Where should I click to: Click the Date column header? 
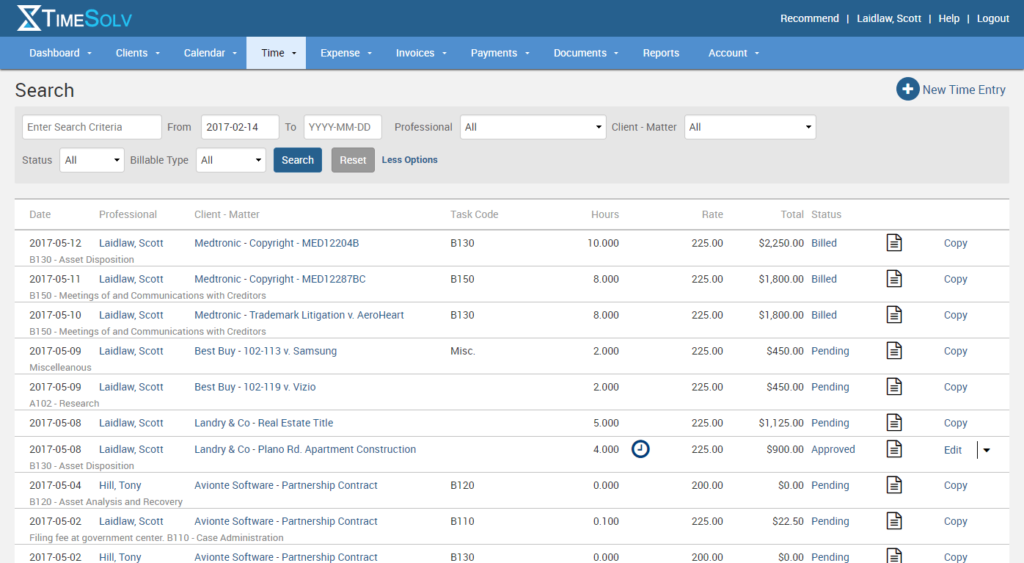click(x=40, y=214)
